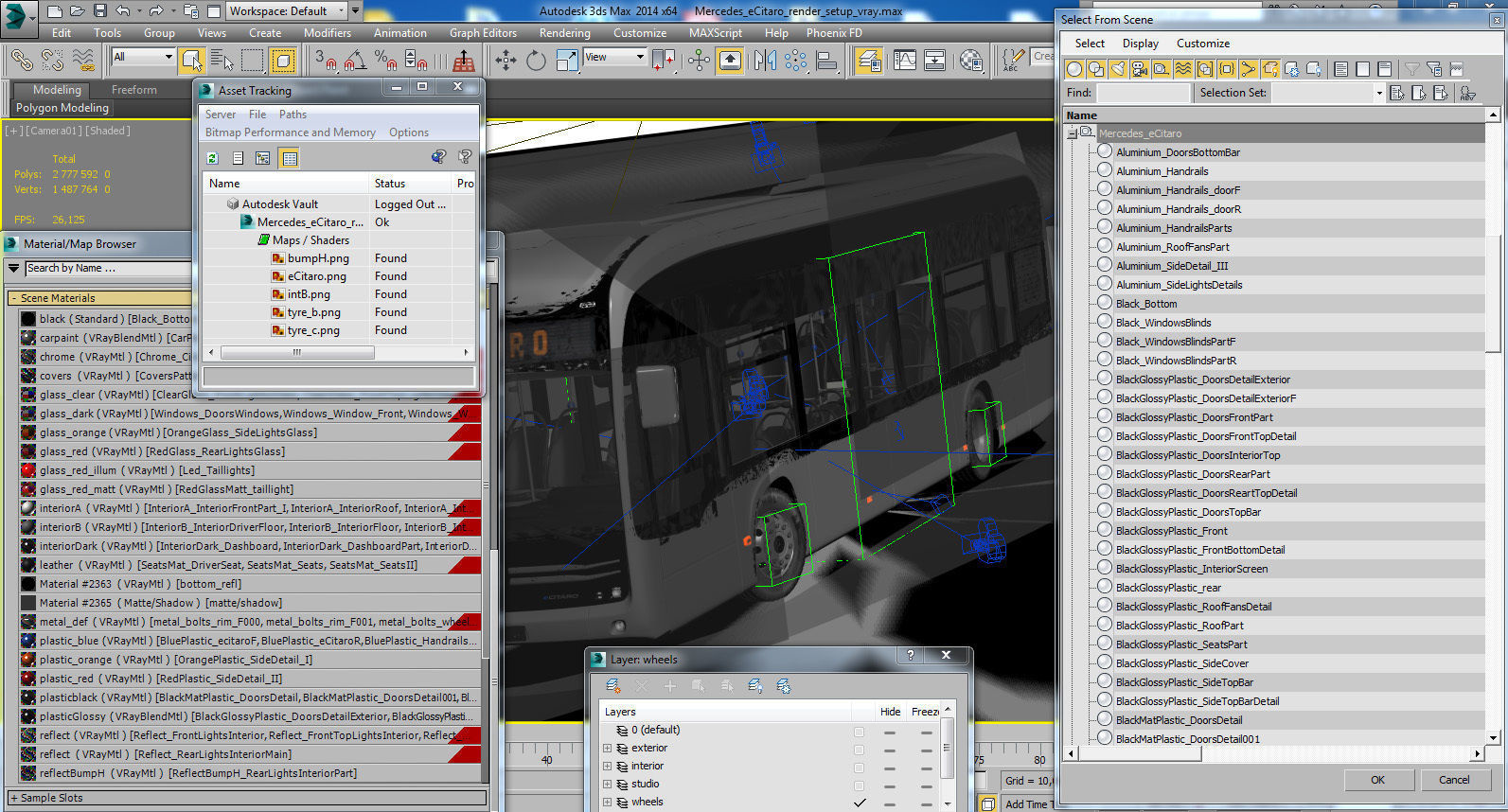Activate the Select Object tool

click(191, 61)
